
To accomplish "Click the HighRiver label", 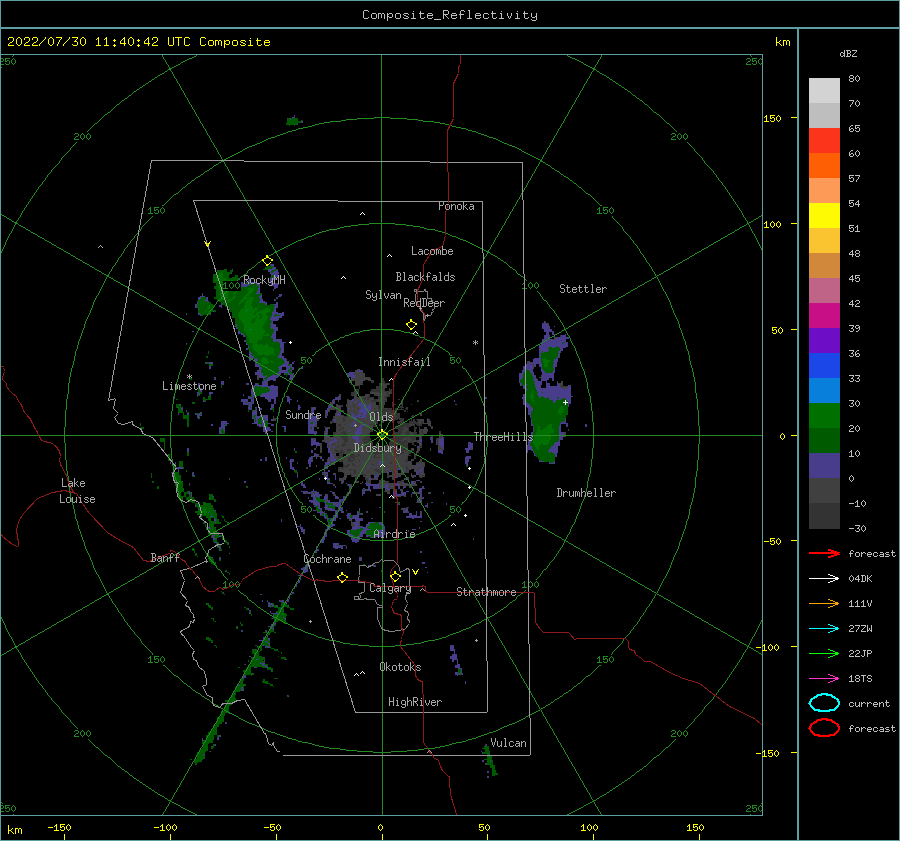I will pyautogui.click(x=415, y=702).
